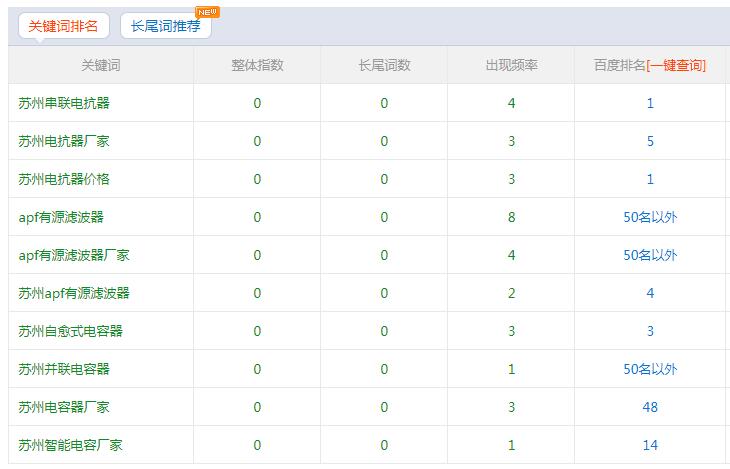Screen dimensions: 730x469
Task: Click Baidu rank 1 for 苏州串联电抗器
Action: 650,103
